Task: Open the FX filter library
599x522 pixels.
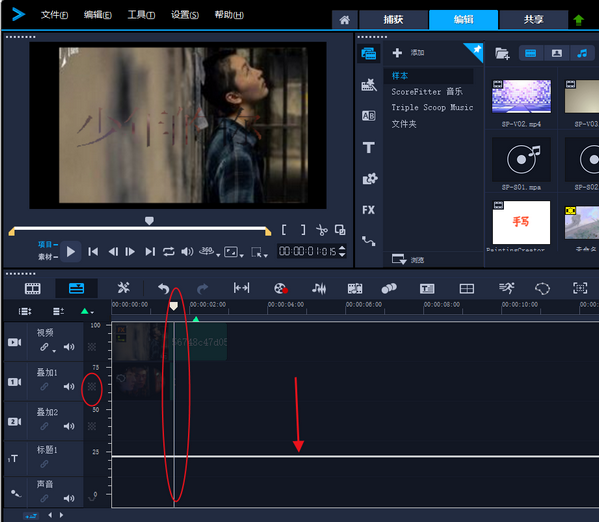Action: (369, 210)
